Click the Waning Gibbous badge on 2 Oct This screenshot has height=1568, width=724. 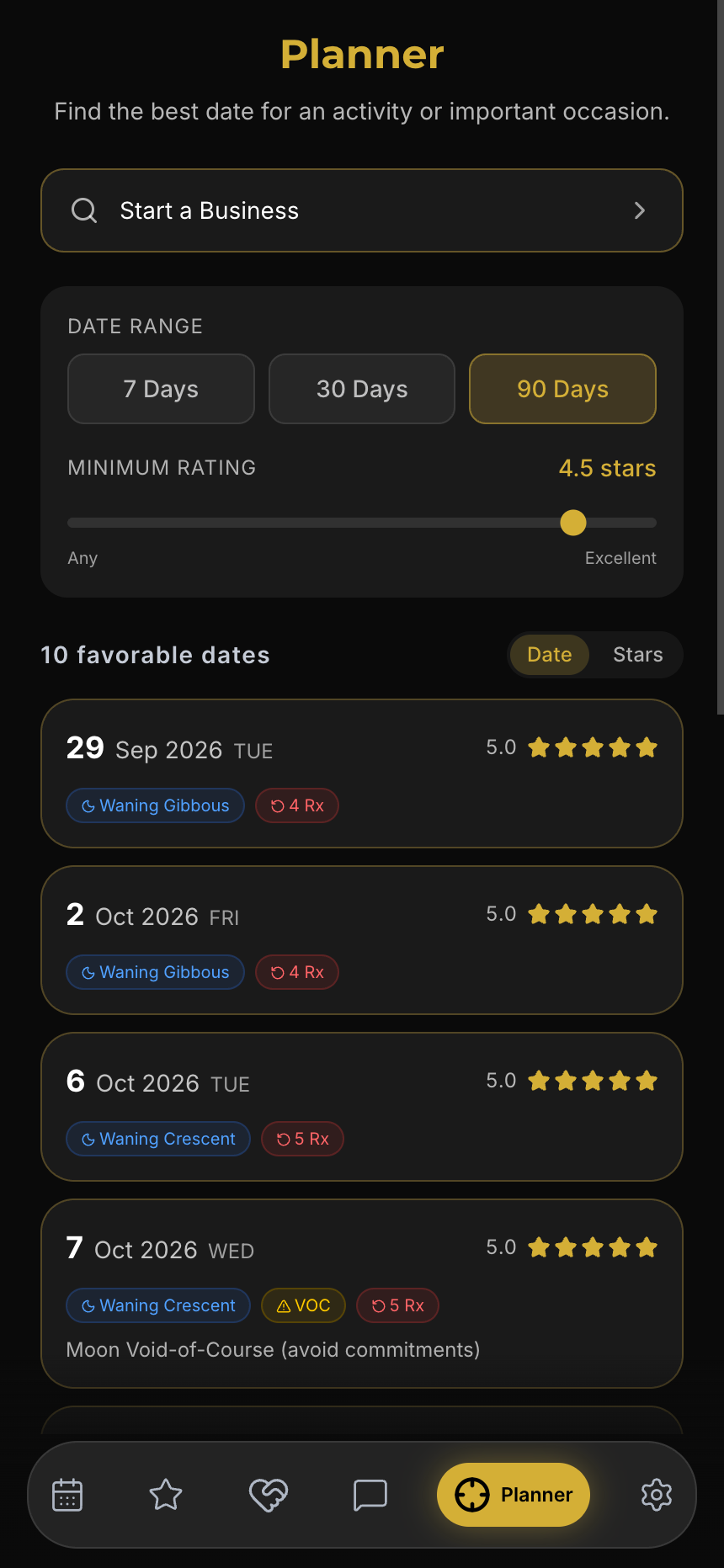click(155, 972)
